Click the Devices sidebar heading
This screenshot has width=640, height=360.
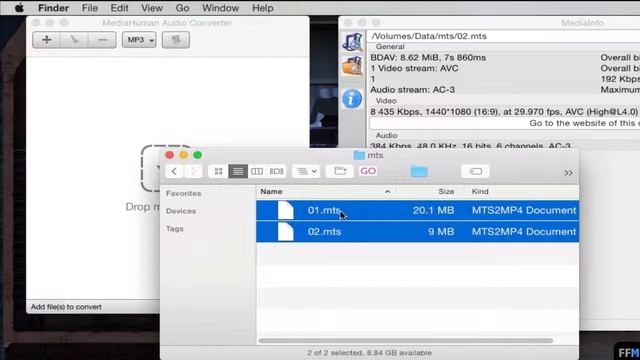[181, 211]
